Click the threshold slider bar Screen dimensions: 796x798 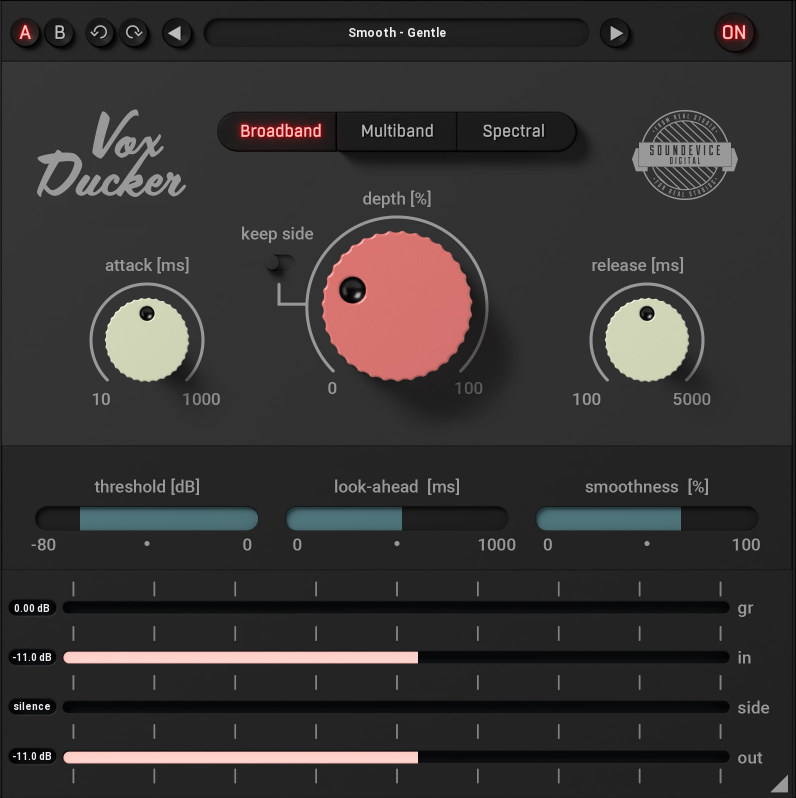coord(147,519)
